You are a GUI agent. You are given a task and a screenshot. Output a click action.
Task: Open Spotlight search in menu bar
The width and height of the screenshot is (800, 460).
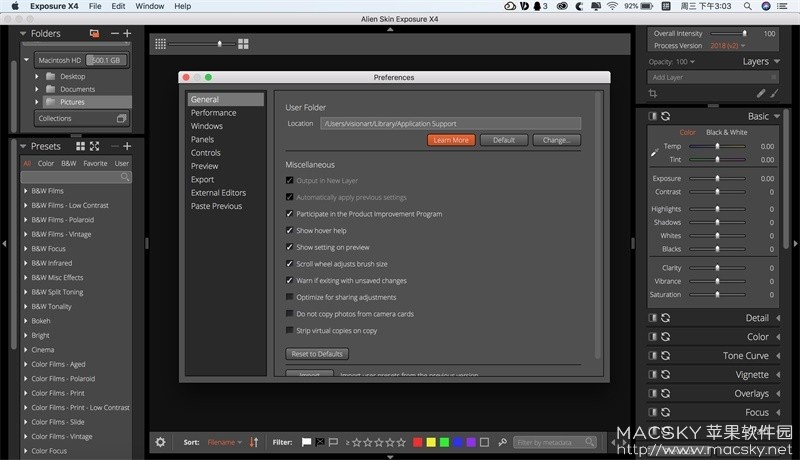coord(747,6)
